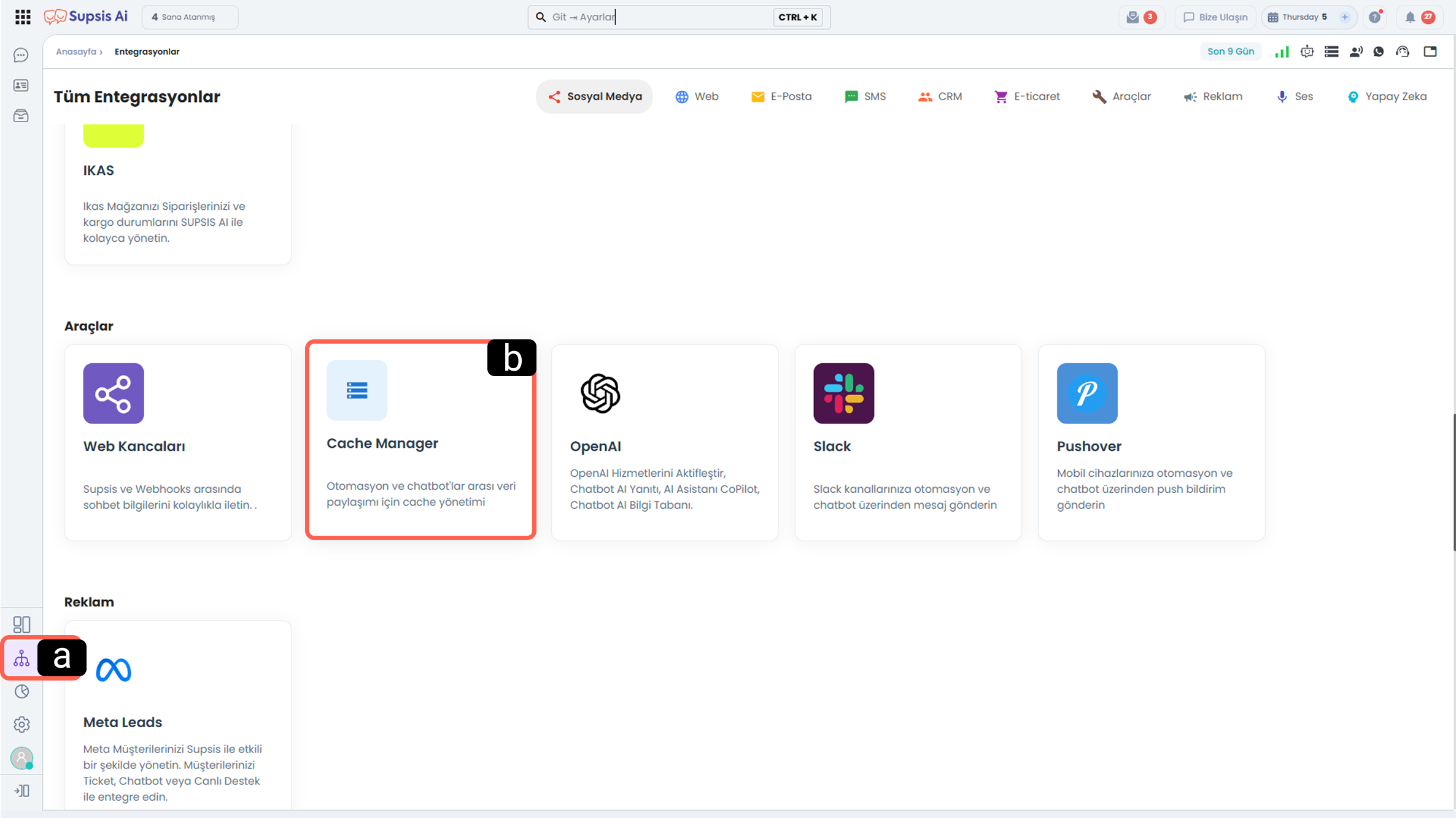Open the apps grid menu

(23, 17)
